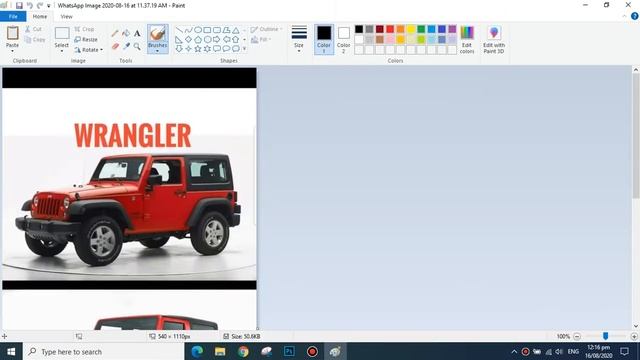The width and height of the screenshot is (640, 360).
Task: Click Edit with Paint 3D
Action: (493, 39)
